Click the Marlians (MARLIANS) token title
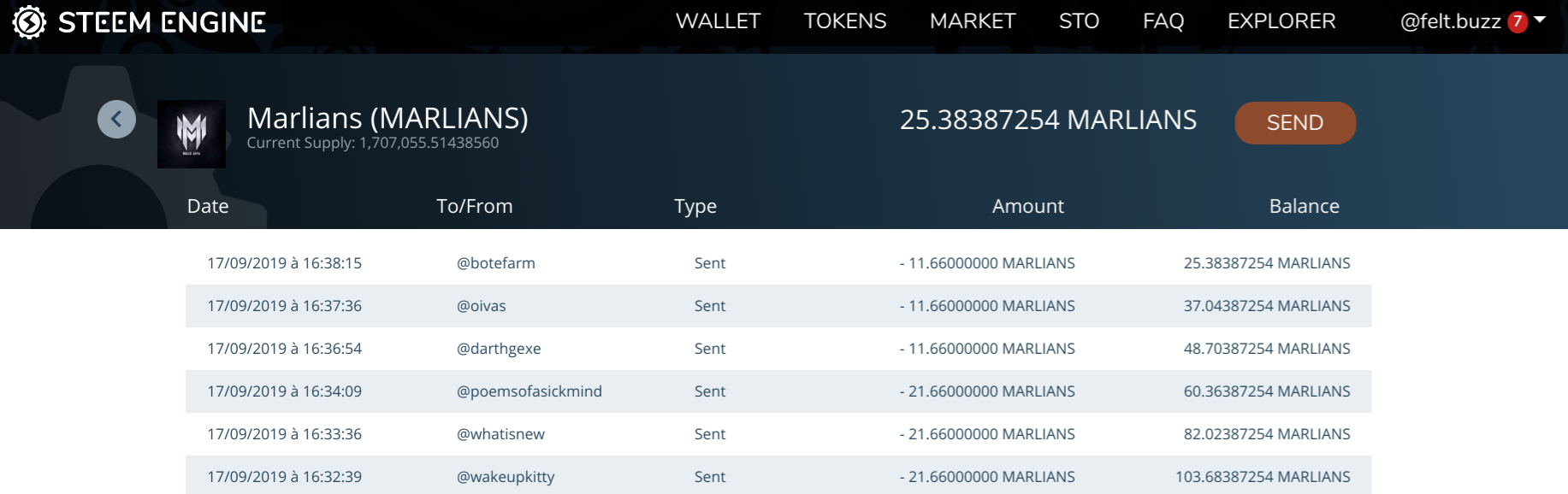Image resolution: width=1568 pixels, height=494 pixels. (x=388, y=118)
